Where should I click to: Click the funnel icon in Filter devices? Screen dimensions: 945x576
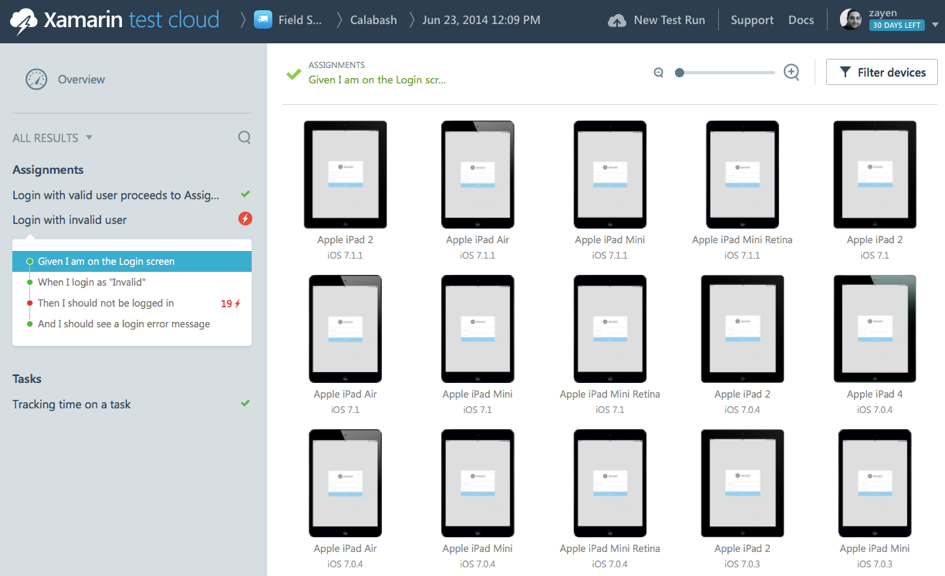pyautogui.click(x=845, y=72)
